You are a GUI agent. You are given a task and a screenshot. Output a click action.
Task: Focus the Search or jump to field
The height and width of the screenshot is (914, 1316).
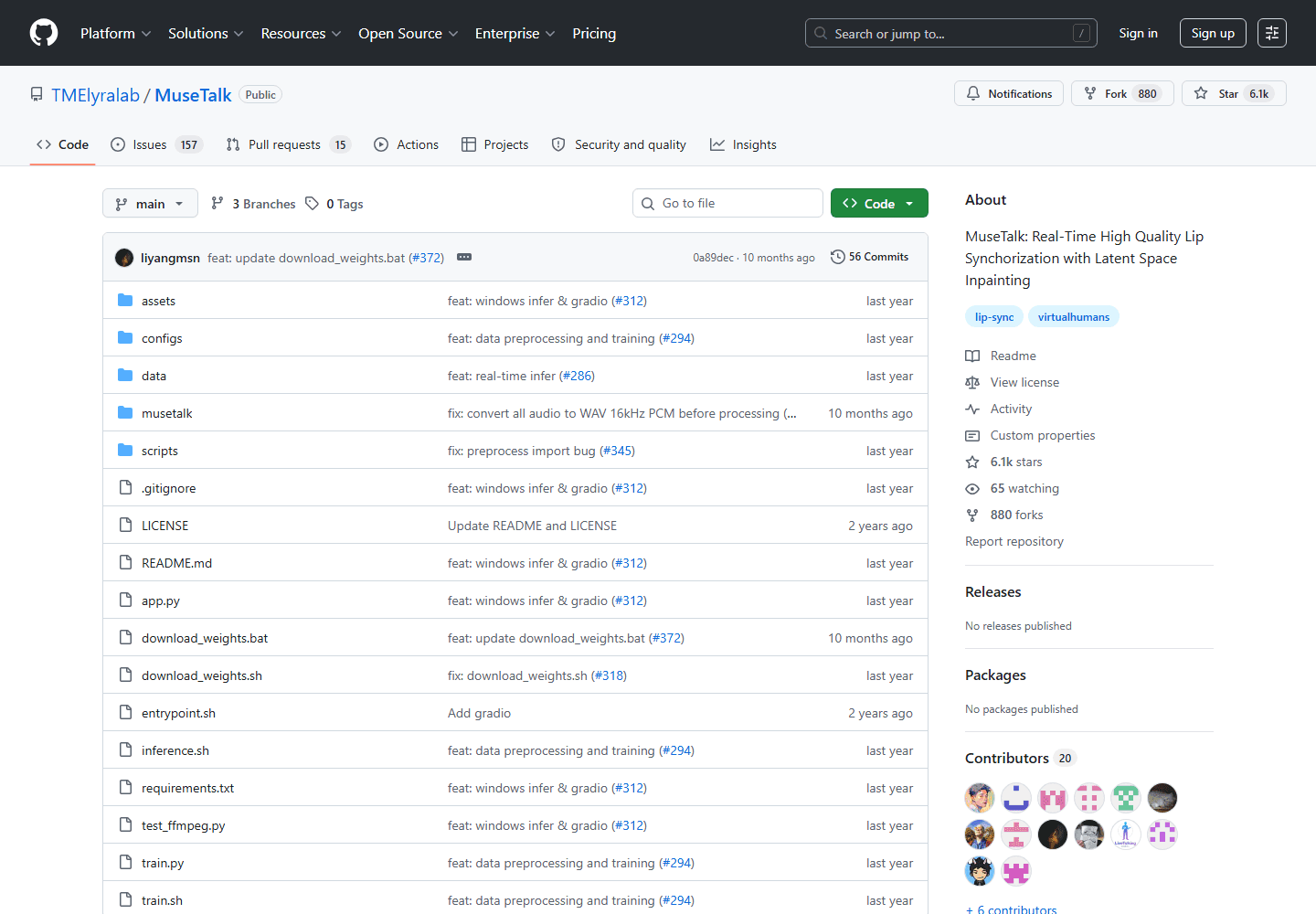950,33
